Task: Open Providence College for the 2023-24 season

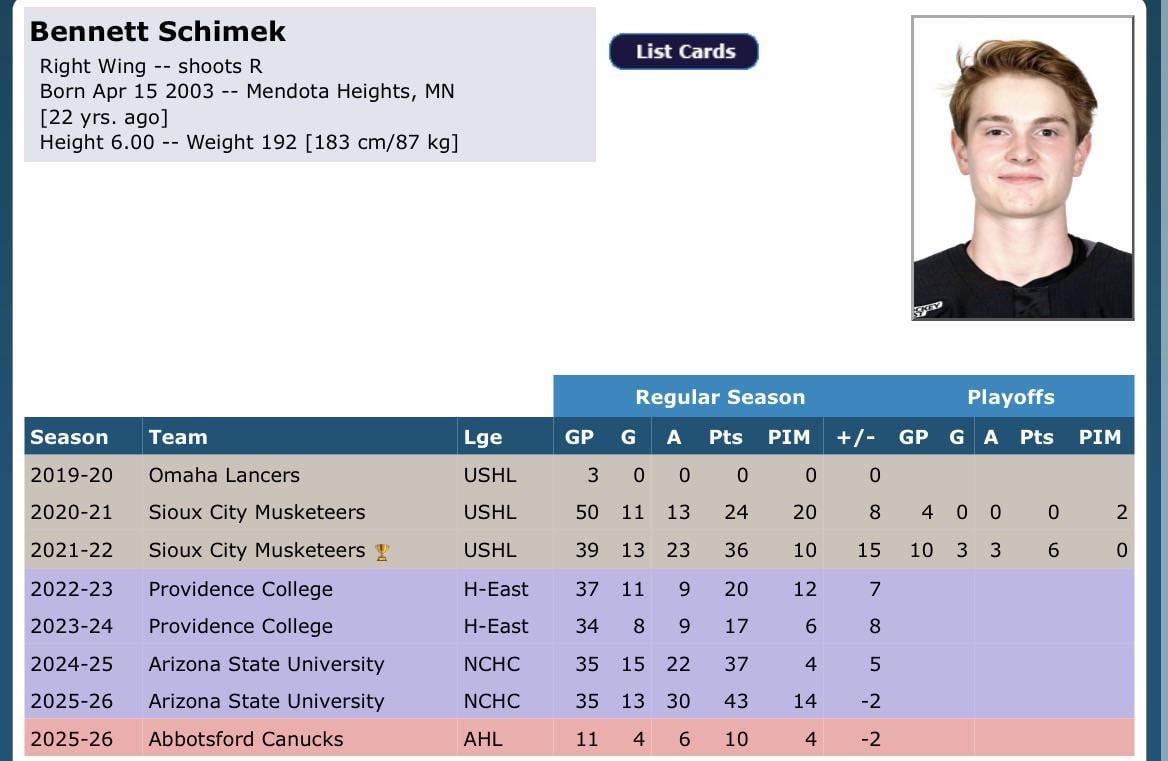Action: [240, 626]
